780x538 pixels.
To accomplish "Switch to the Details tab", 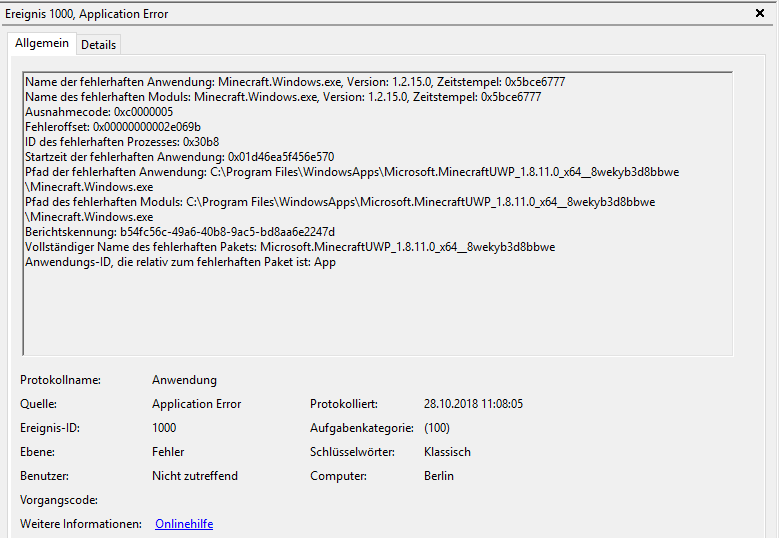I will click(98, 45).
